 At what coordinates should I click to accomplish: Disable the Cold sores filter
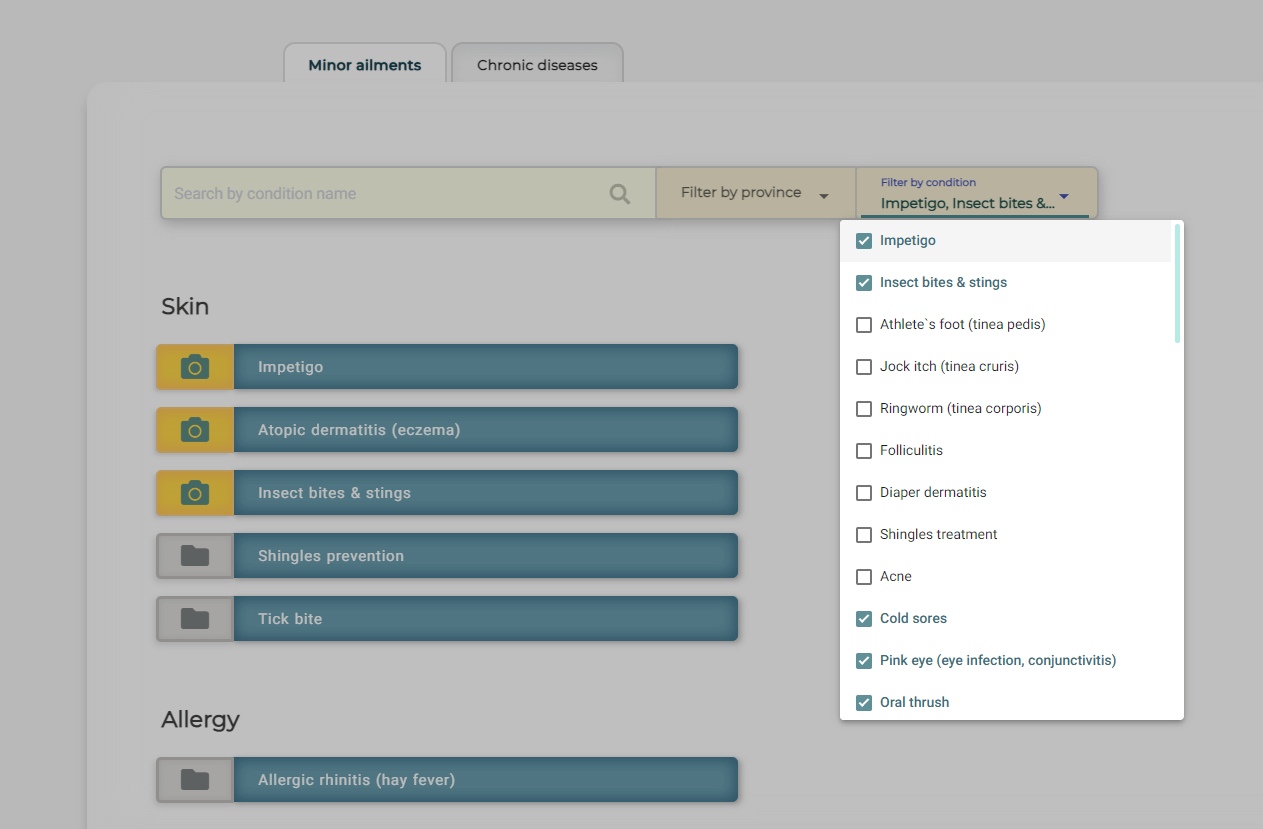coord(863,618)
